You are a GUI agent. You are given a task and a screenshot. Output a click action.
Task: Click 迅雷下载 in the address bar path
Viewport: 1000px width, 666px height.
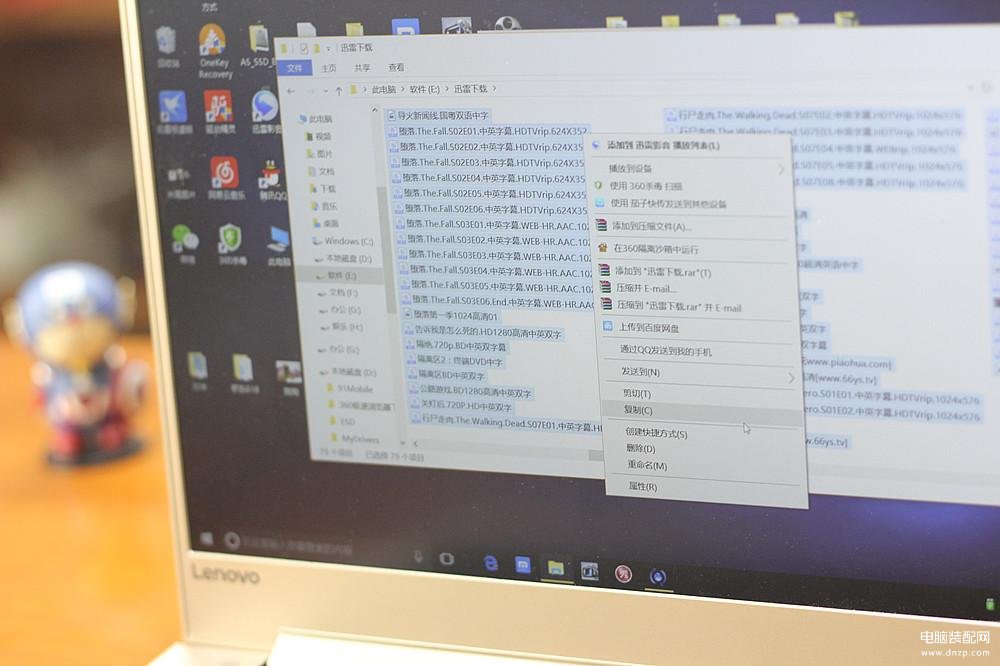tap(471, 89)
